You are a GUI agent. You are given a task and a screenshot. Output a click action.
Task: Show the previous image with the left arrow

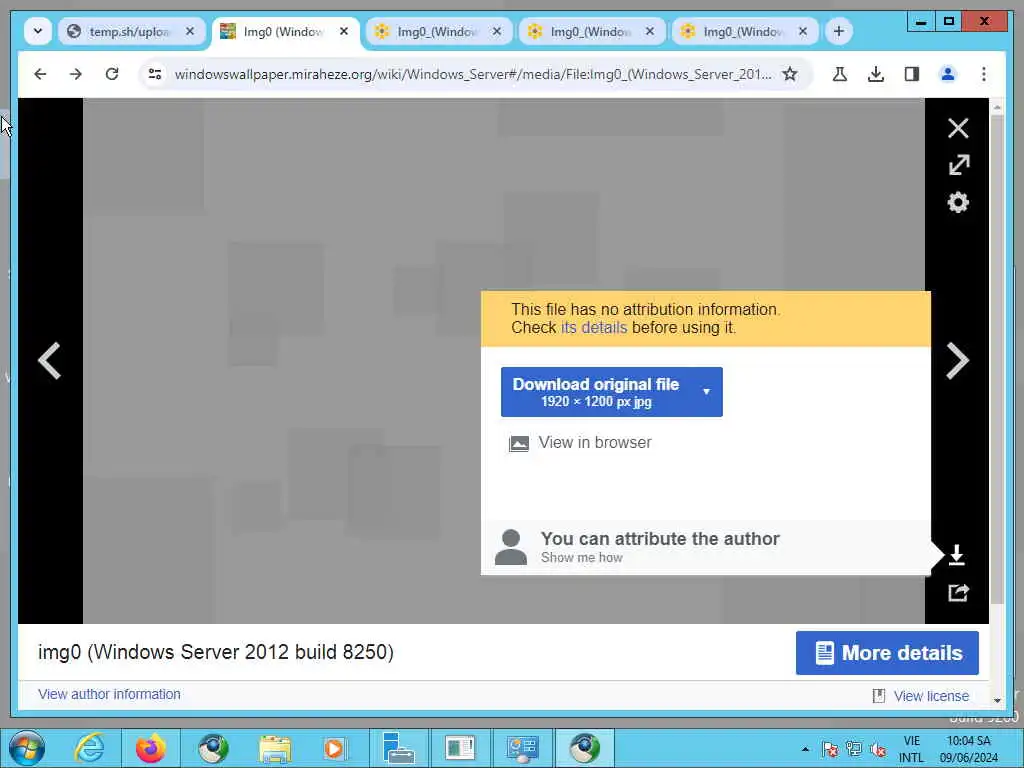click(x=50, y=360)
